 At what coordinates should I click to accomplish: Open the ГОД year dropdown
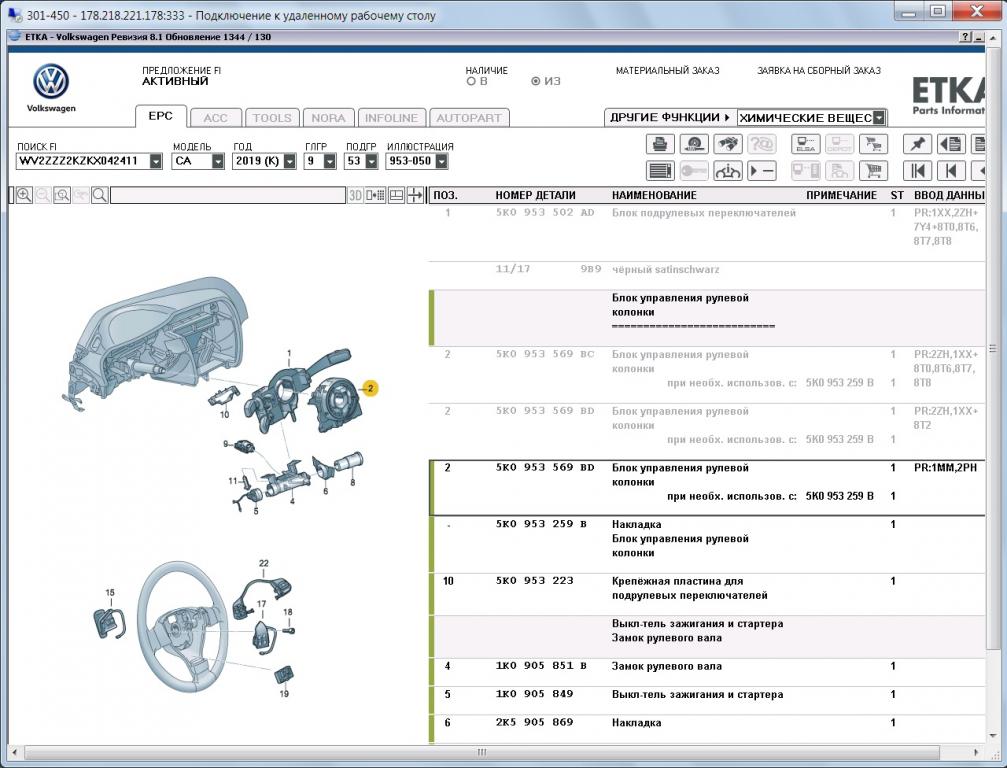(290, 161)
